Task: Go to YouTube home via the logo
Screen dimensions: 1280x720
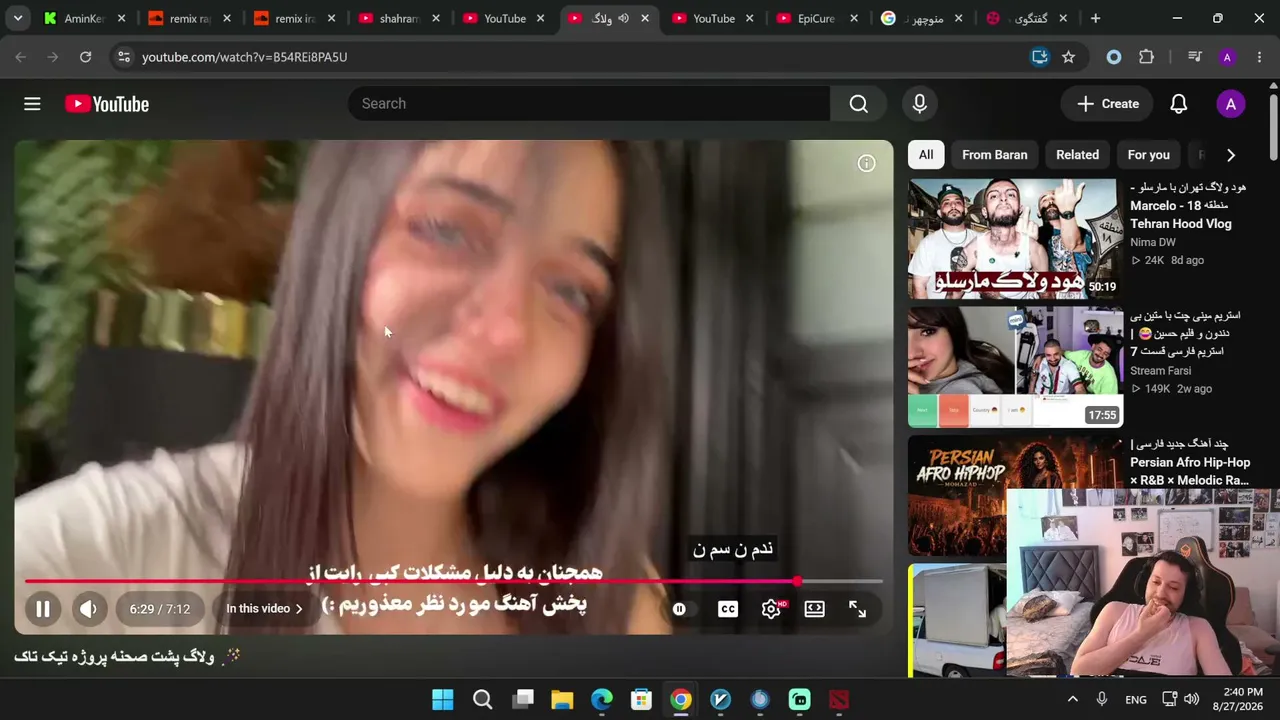Action: point(107,104)
